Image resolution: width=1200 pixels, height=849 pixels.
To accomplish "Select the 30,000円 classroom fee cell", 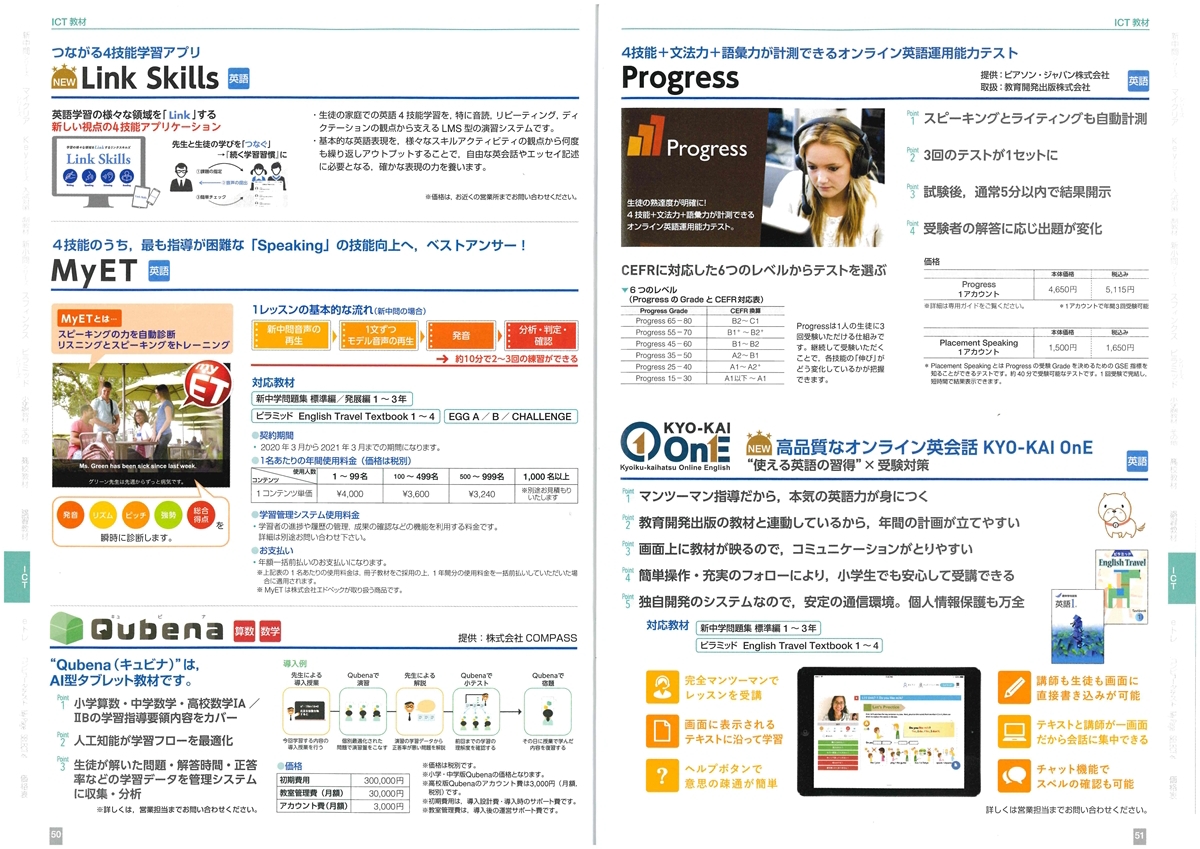I will [x=382, y=793].
